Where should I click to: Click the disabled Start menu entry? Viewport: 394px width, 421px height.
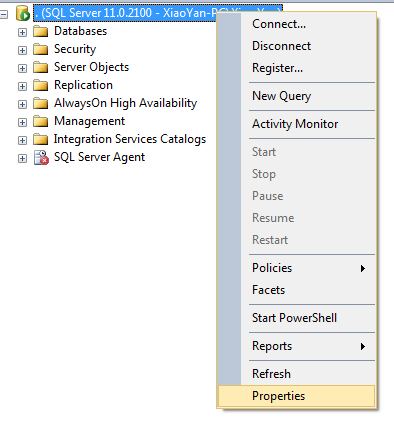[296, 152]
